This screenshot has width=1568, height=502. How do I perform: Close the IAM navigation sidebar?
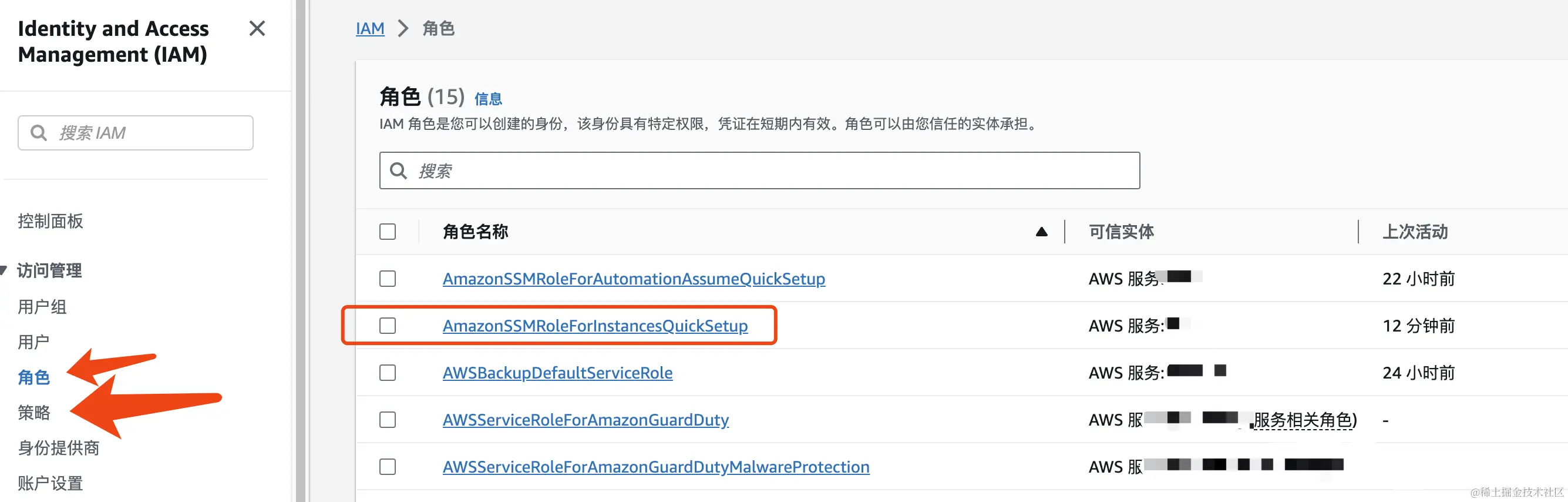257,29
